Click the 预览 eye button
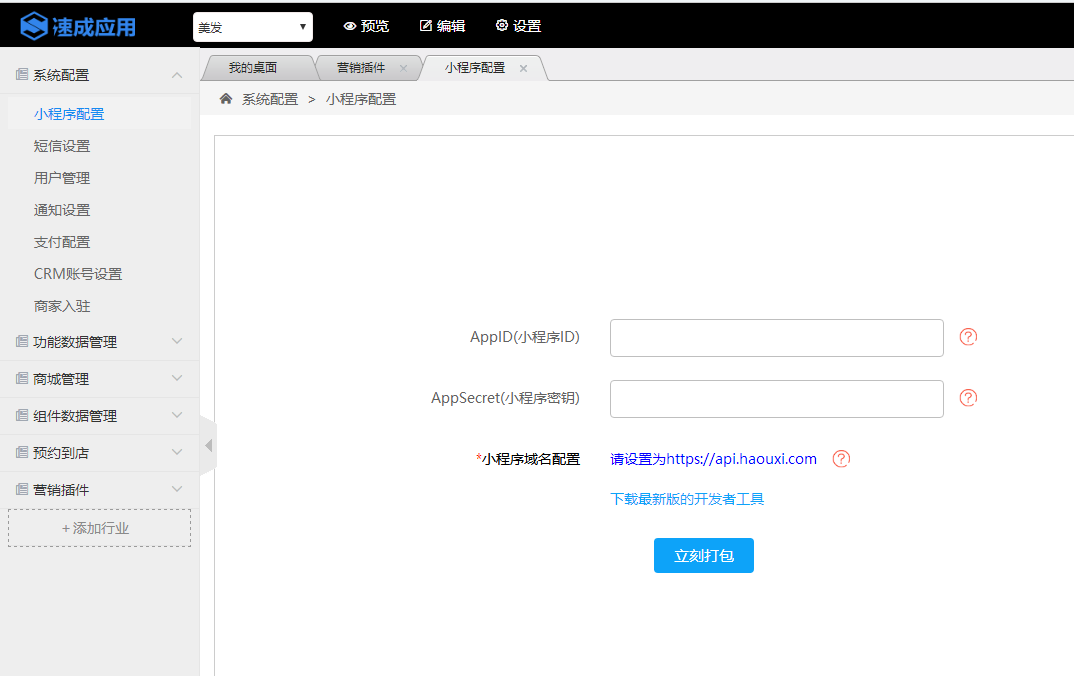This screenshot has width=1074, height=676. coord(366,26)
